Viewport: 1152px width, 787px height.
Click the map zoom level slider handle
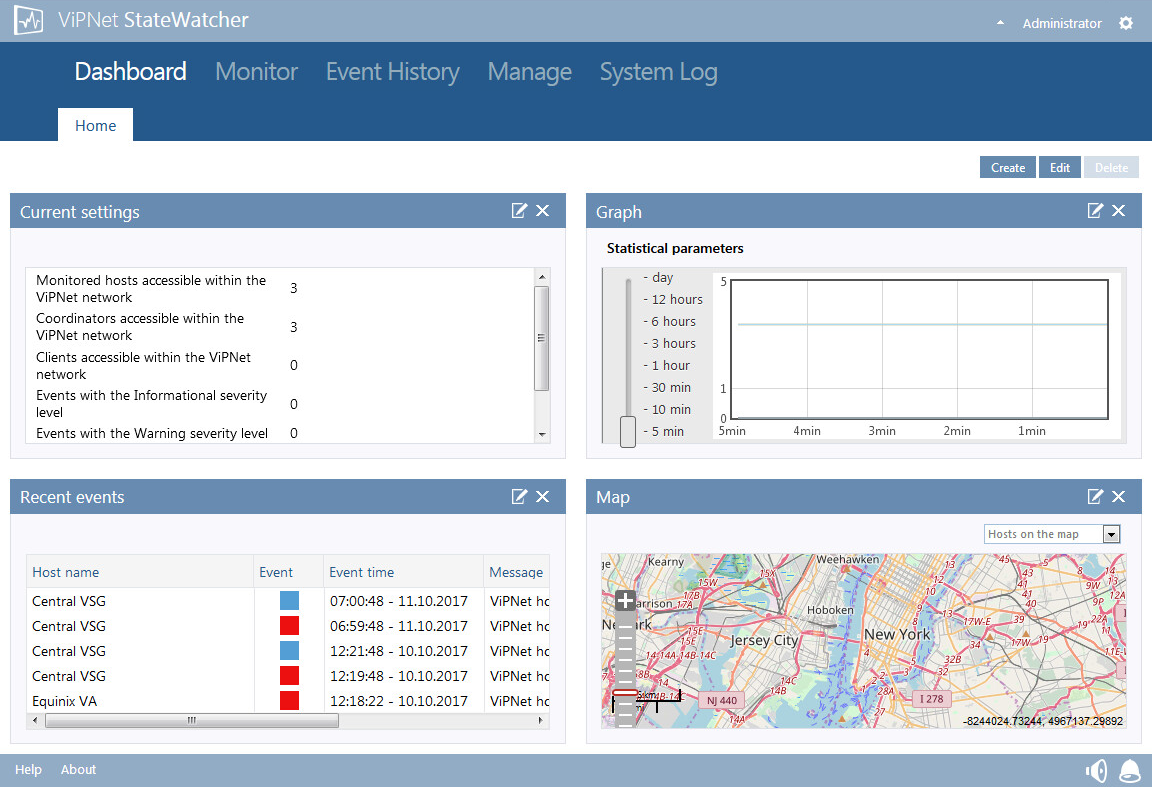click(x=625, y=692)
